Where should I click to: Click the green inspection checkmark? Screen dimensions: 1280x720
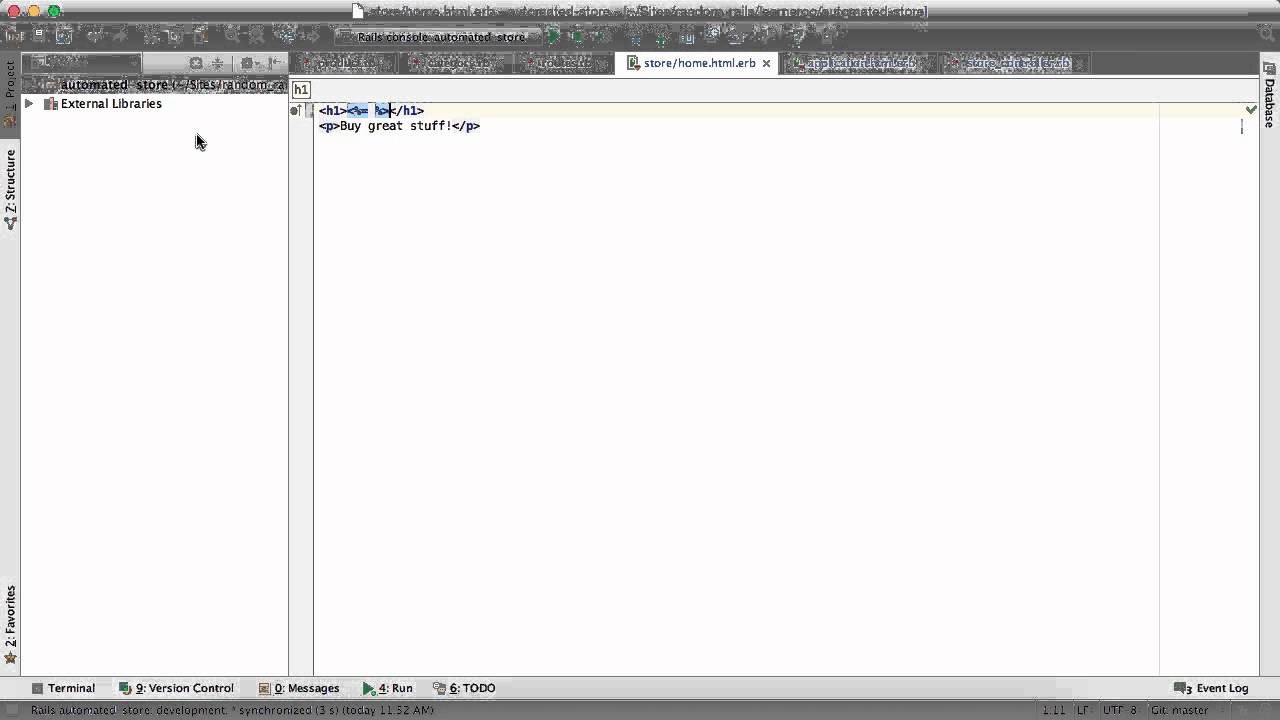(x=1251, y=109)
